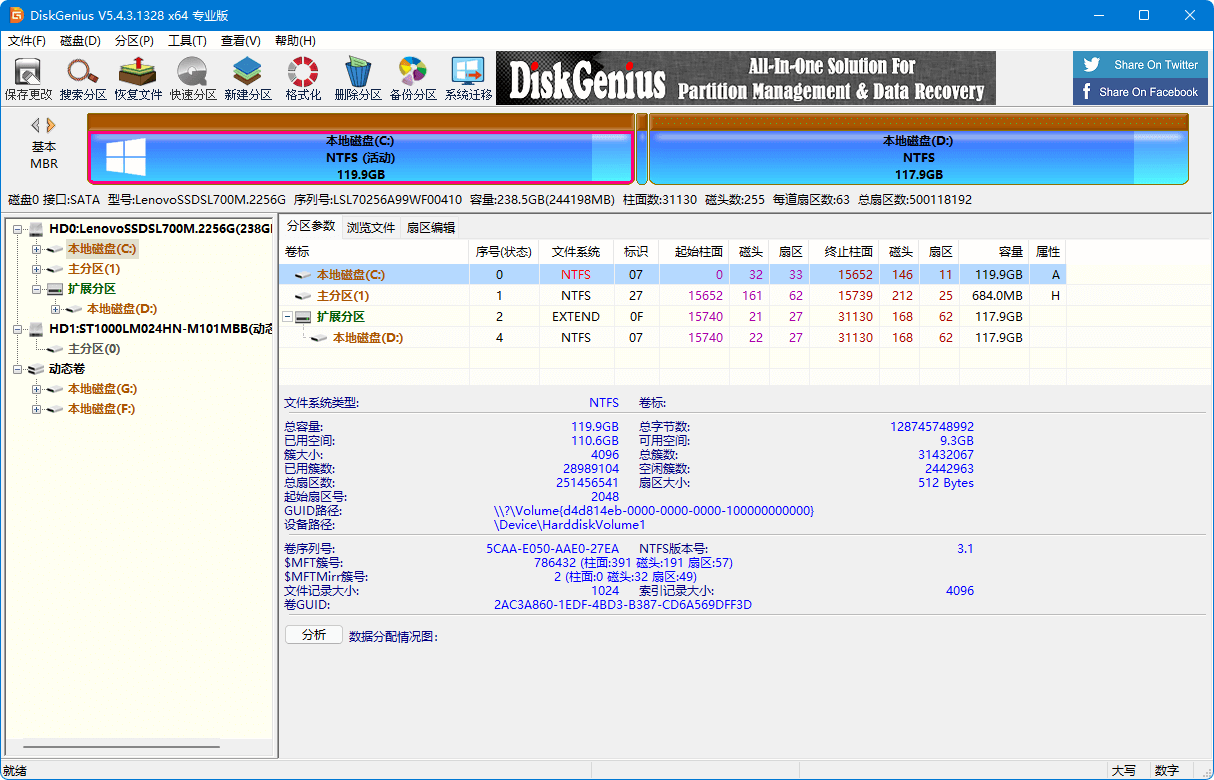The height and width of the screenshot is (780, 1214).
Task: Open the 搜索分区 tool
Action: click(x=83, y=79)
